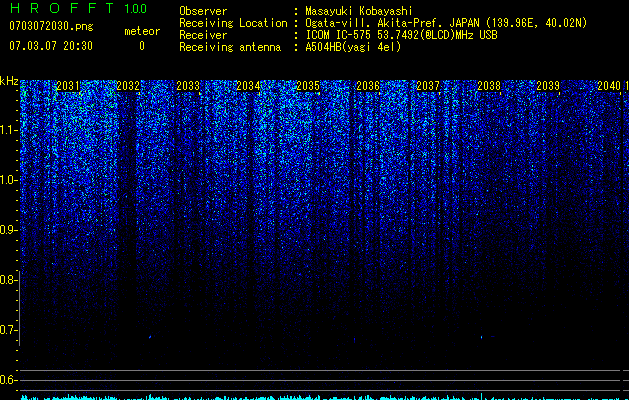
Task: Click the 0.9 frequency axis label
Action: click(x=8, y=230)
